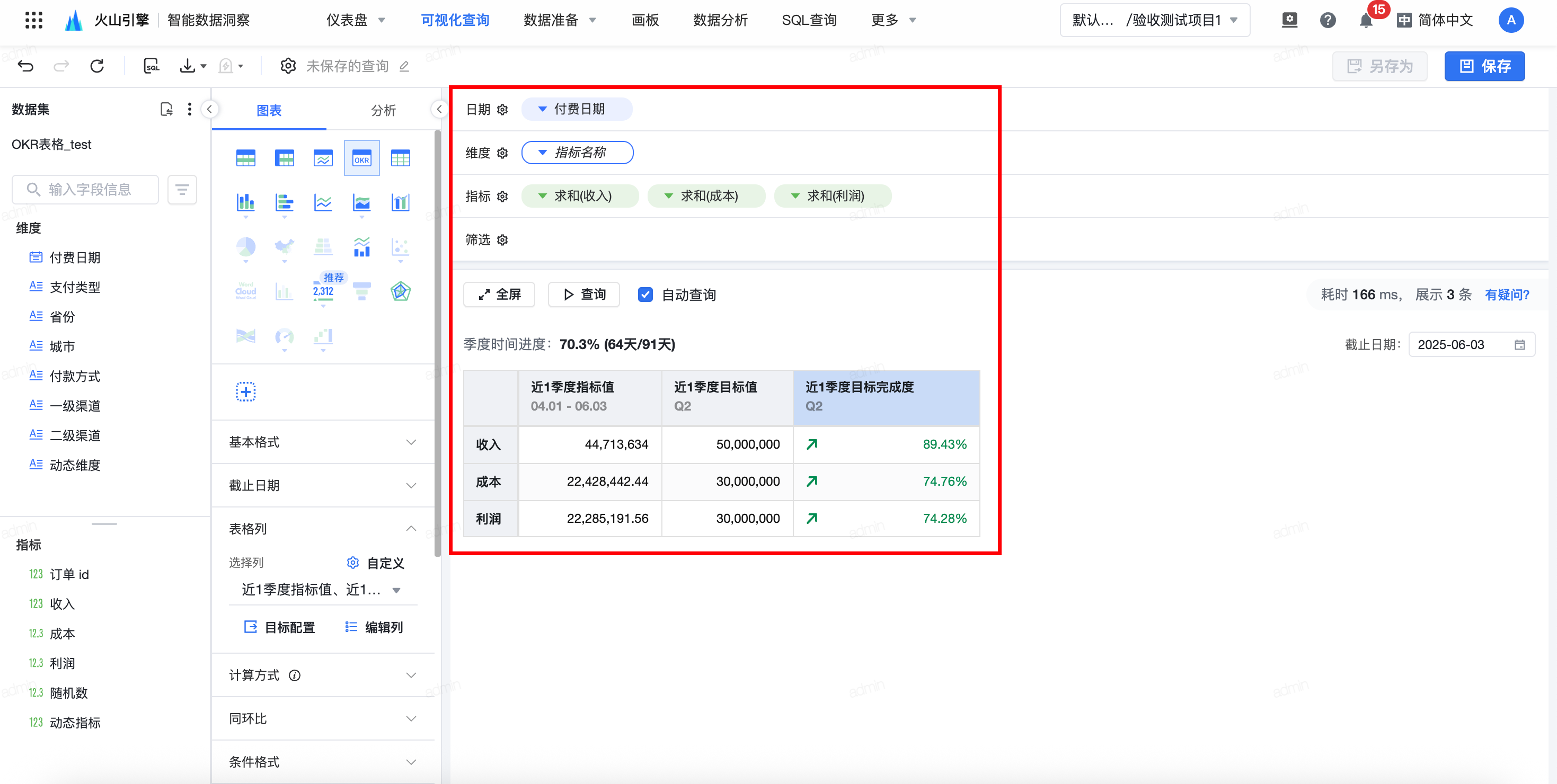Open the notifications bell
The image size is (1557, 784).
coord(1366,21)
